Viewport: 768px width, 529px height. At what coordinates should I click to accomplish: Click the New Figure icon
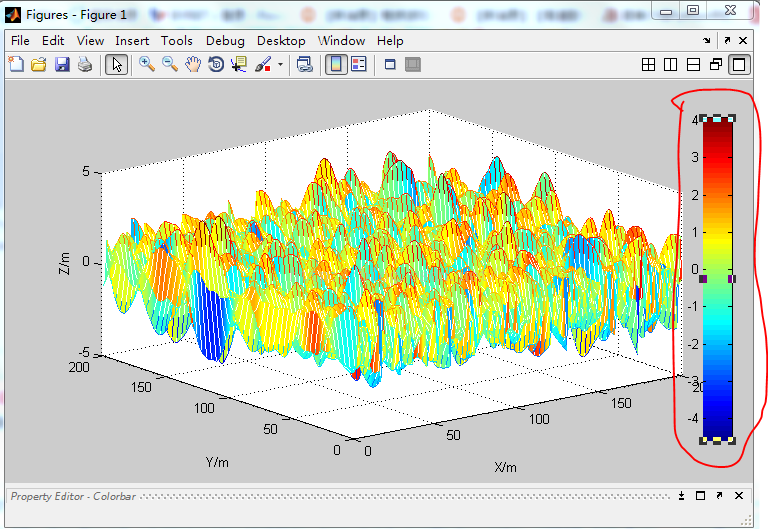(16, 65)
